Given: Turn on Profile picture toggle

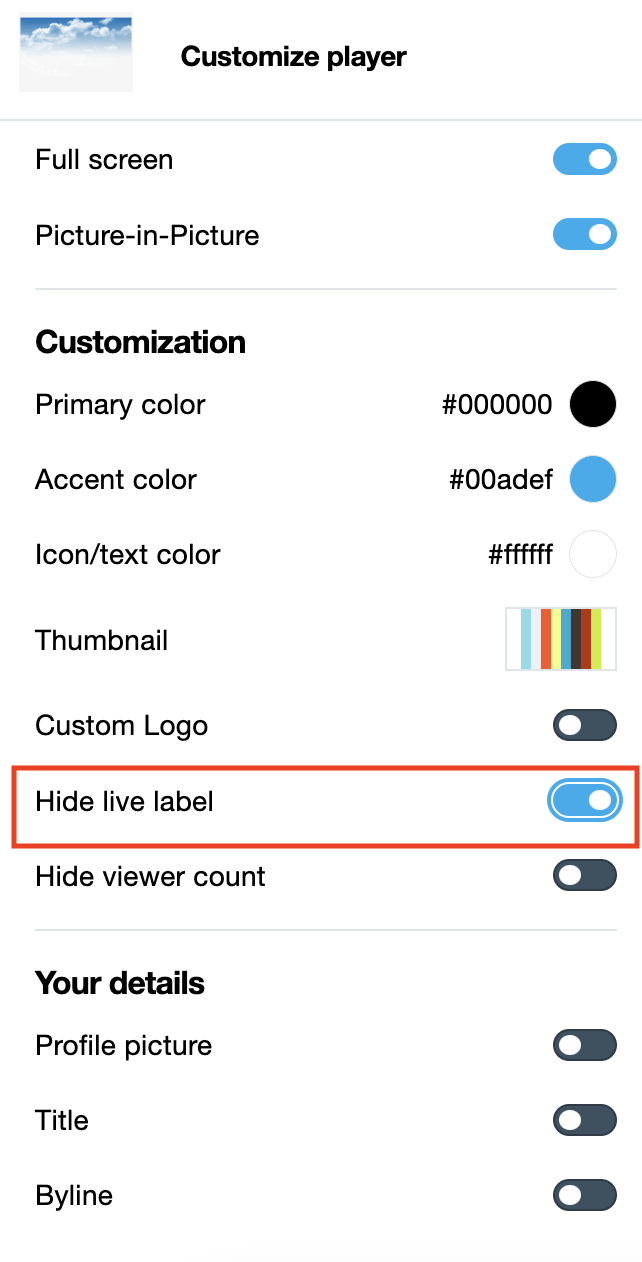Looking at the screenshot, I should coord(585,1046).
